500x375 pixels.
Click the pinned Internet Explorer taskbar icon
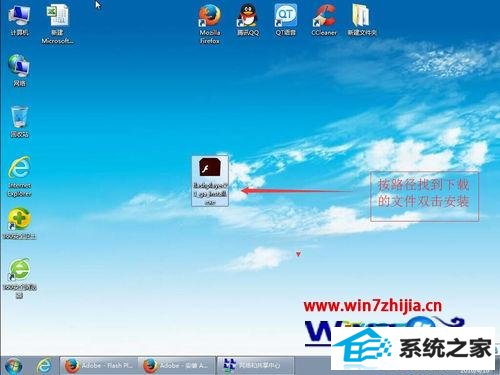click(x=44, y=366)
